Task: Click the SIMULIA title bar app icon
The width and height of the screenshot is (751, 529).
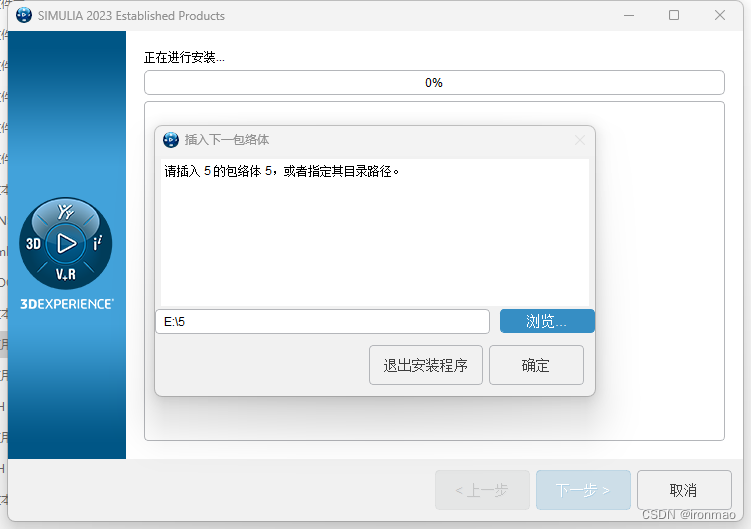Action: click(x=24, y=15)
